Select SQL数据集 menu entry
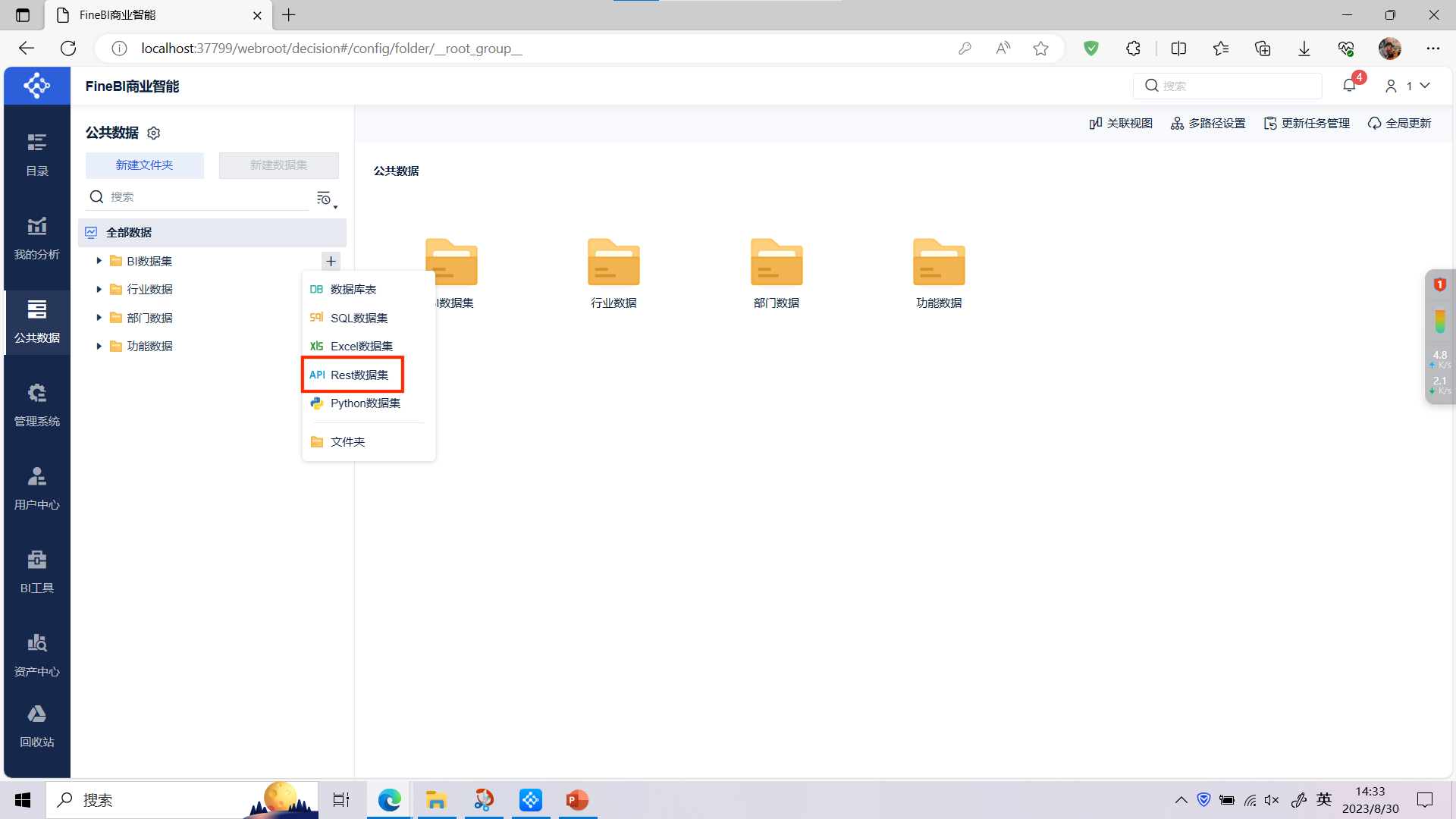1456x819 pixels. point(359,318)
